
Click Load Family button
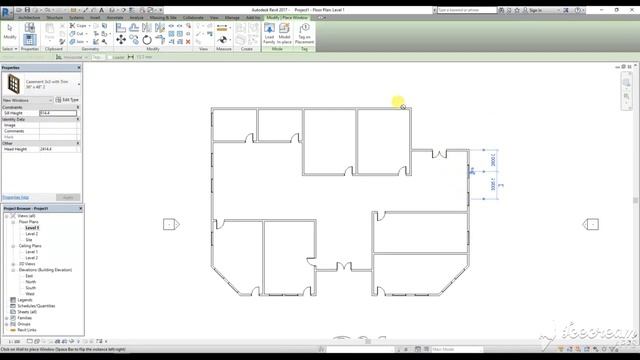coord(269,33)
